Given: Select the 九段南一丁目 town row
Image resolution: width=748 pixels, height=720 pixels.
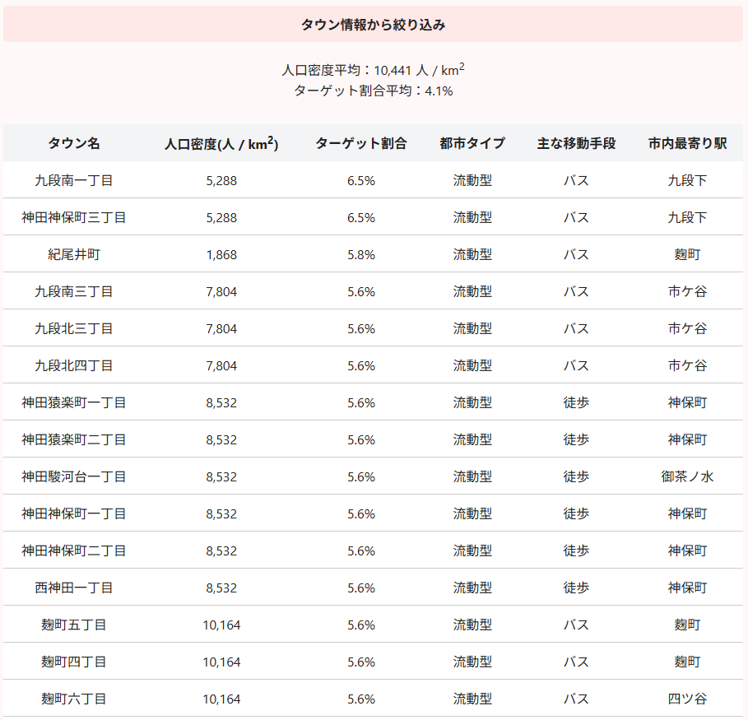Looking at the screenshot, I should click(x=74, y=181).
